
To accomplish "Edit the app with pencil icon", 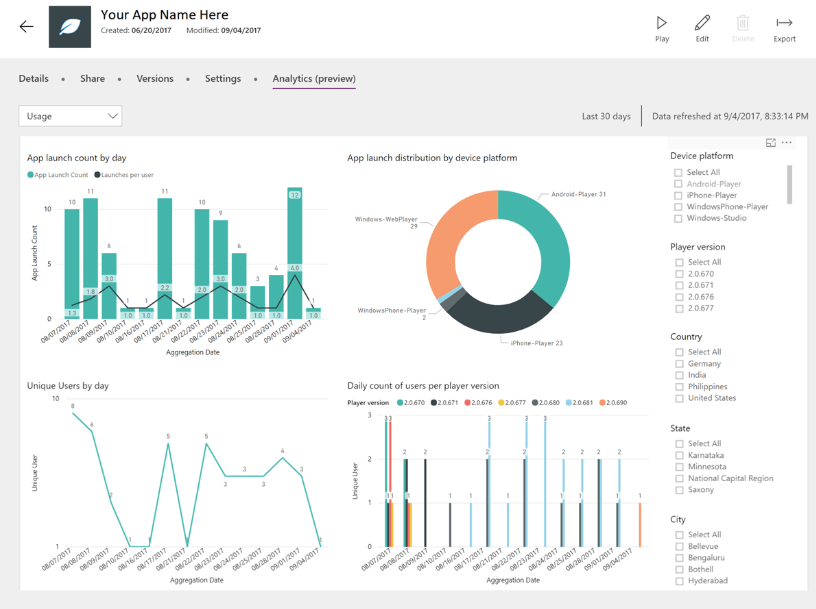I will (x=702, y=29).
